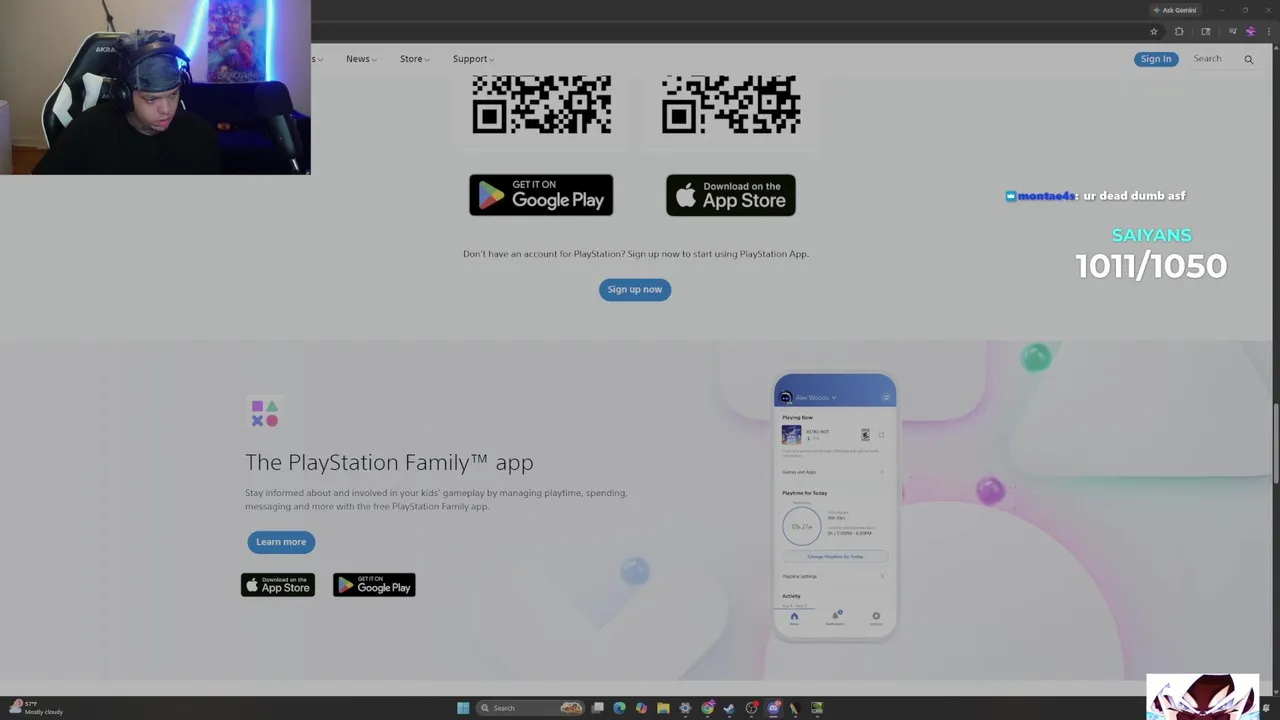The image size is (1280, 720).
Task: Open the tab search icon in the browser toolbar
Action: point(1206,31)
